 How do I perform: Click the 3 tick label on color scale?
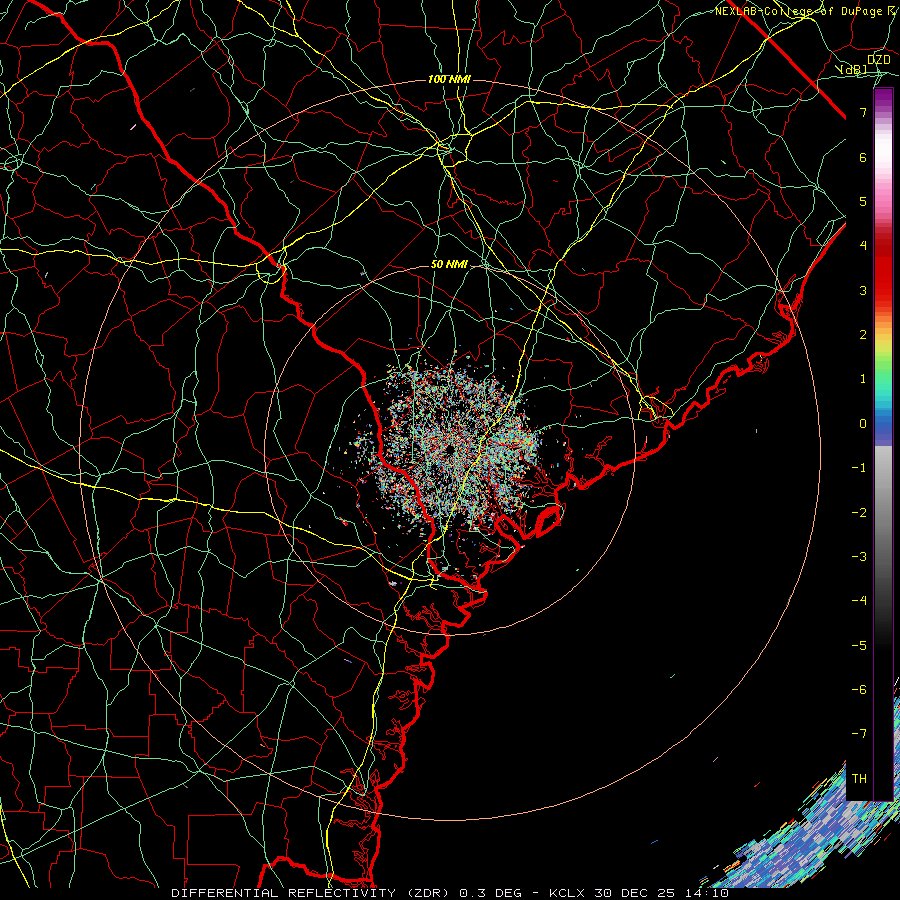pos(863,290)
